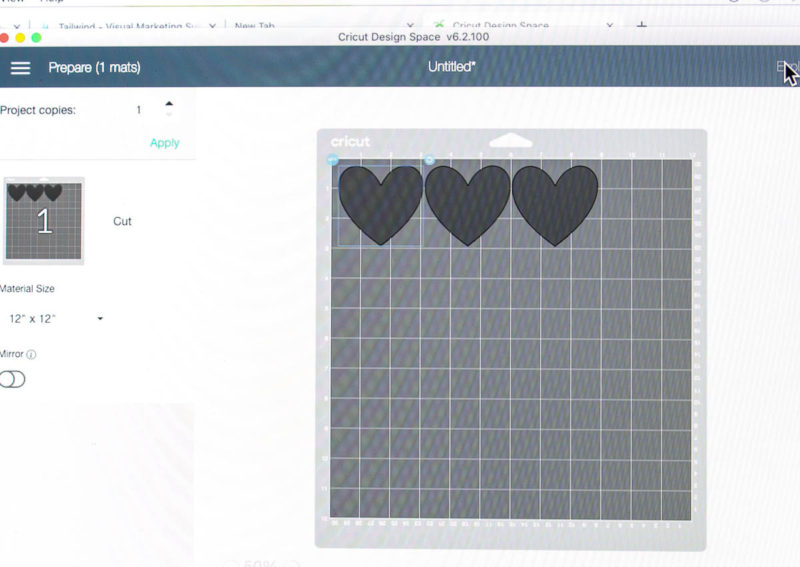This screenshot has width=800, height=567.
Task: Close the New Tab browser tab
Action: [410, 25]
